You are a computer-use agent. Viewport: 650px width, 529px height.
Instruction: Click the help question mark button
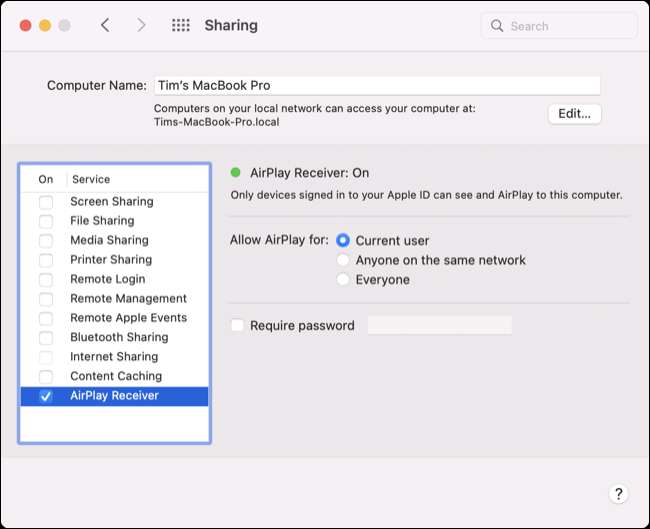(618, 493)
